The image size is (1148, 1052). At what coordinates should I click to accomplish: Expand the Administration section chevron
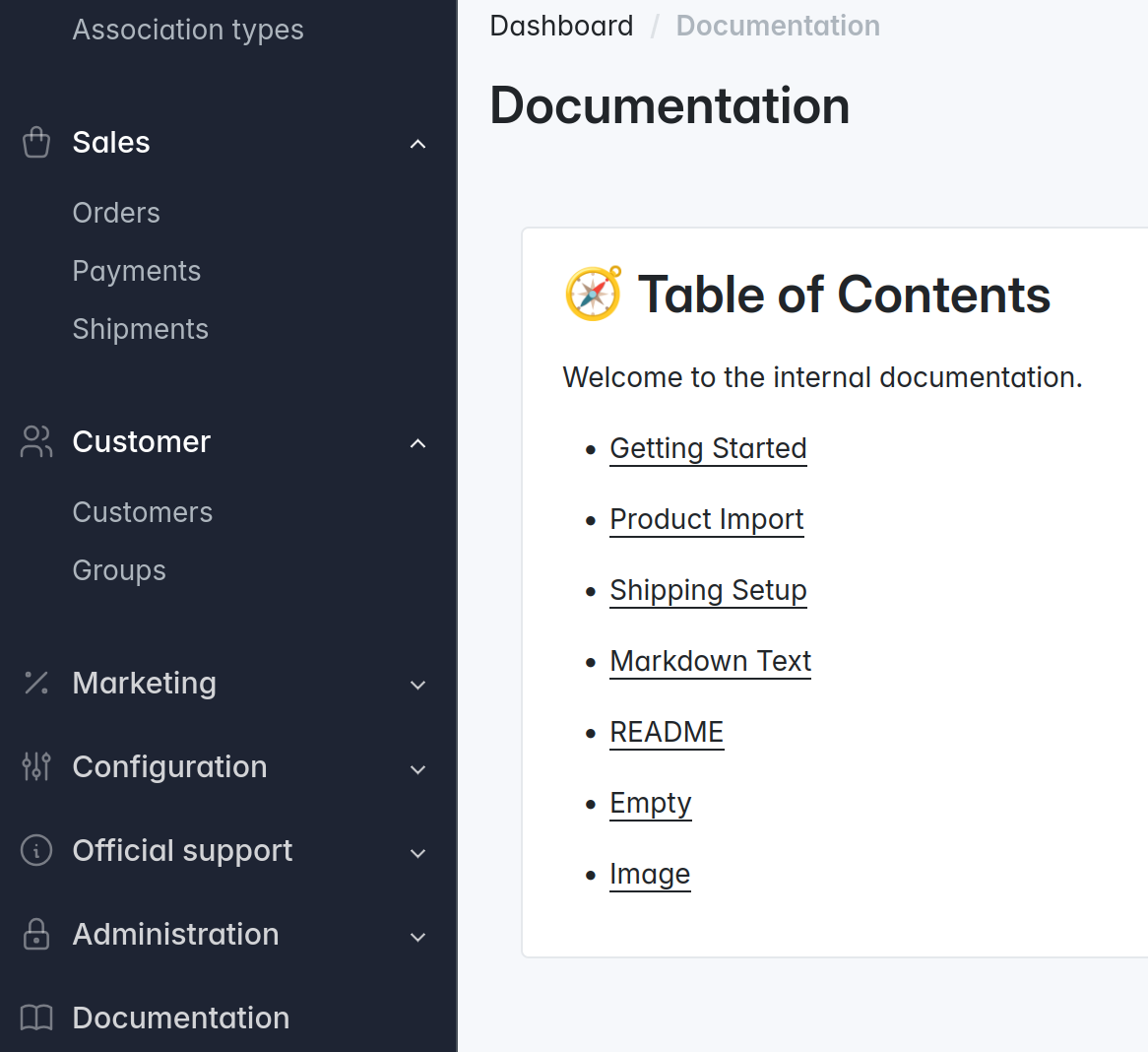click(x=418, y=936)
